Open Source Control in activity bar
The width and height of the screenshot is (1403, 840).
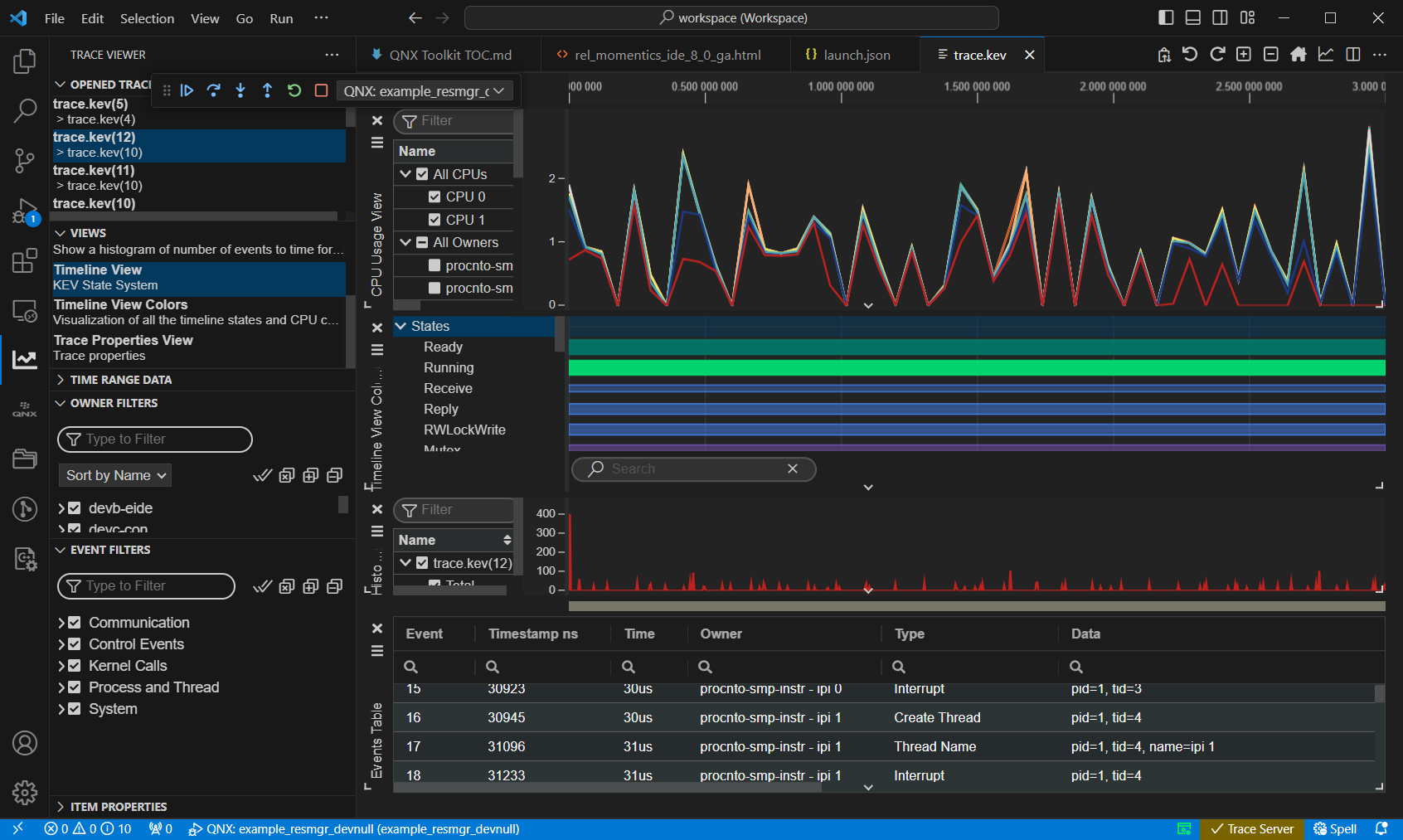(25, 161)
